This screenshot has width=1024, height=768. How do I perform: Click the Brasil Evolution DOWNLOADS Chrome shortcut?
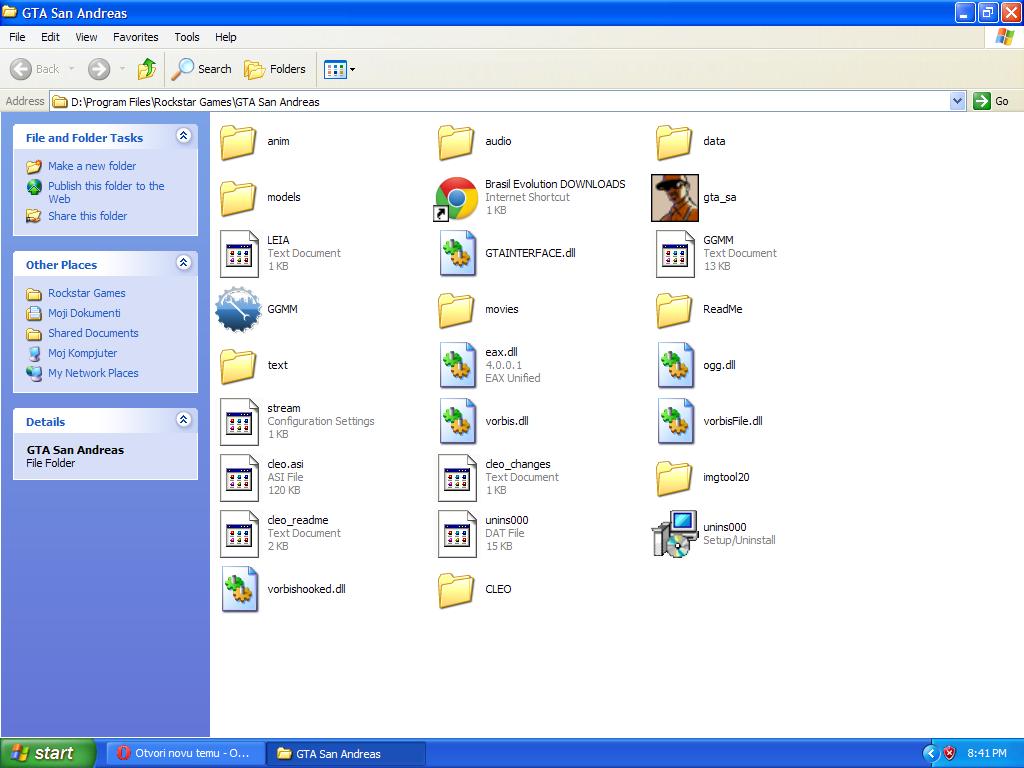pyautogui.click(x=456, y=198)
